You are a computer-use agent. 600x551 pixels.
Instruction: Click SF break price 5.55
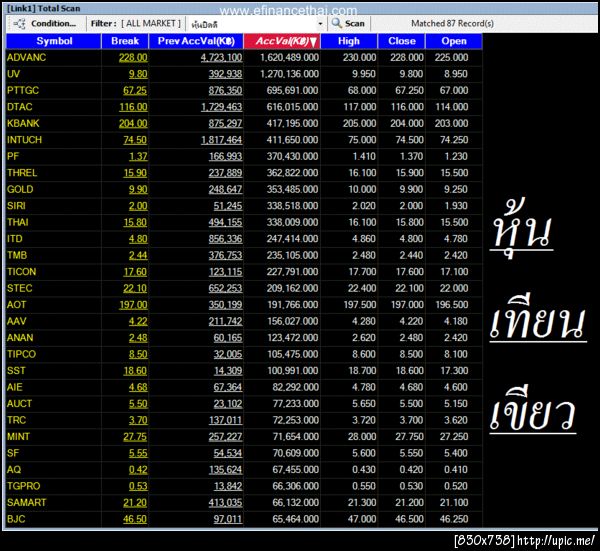point(138,452)
